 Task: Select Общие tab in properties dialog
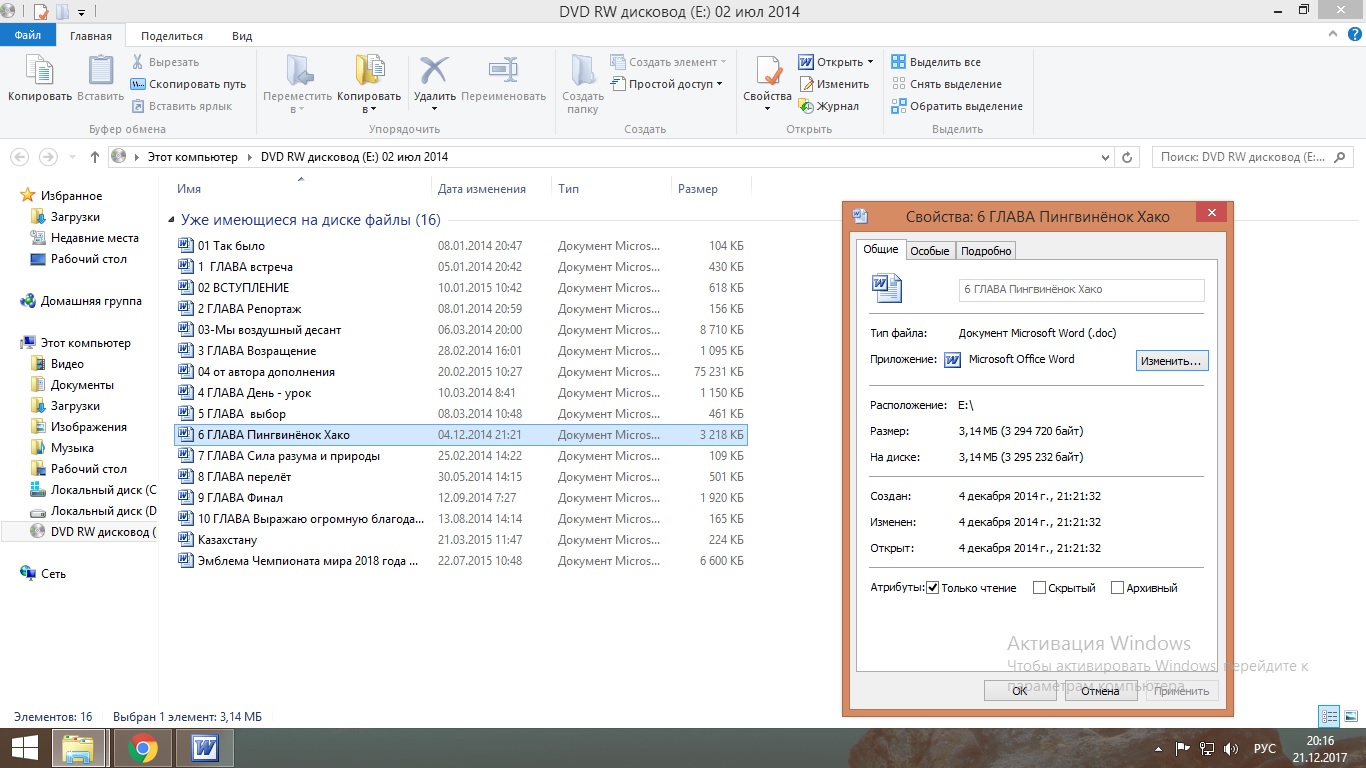(x=881, y=249)
